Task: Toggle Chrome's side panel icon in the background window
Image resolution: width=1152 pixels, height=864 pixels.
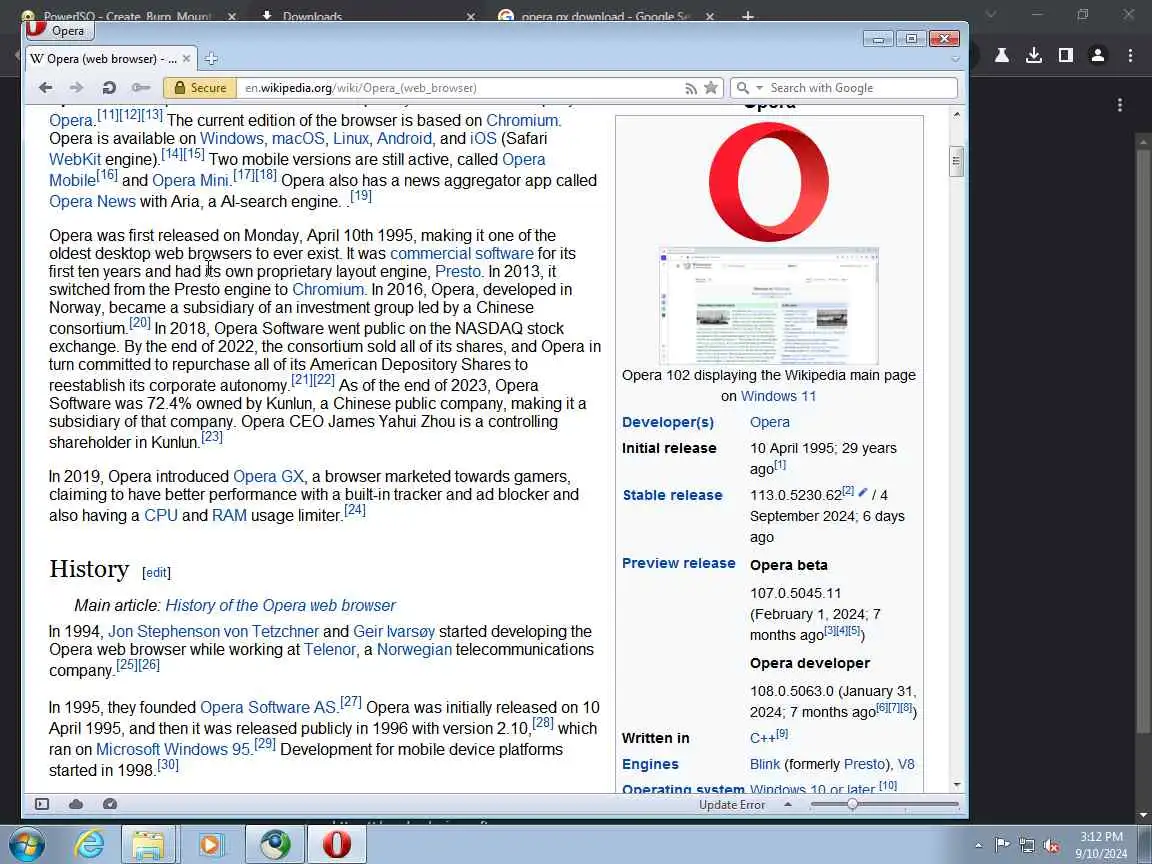Action: 1065,55
